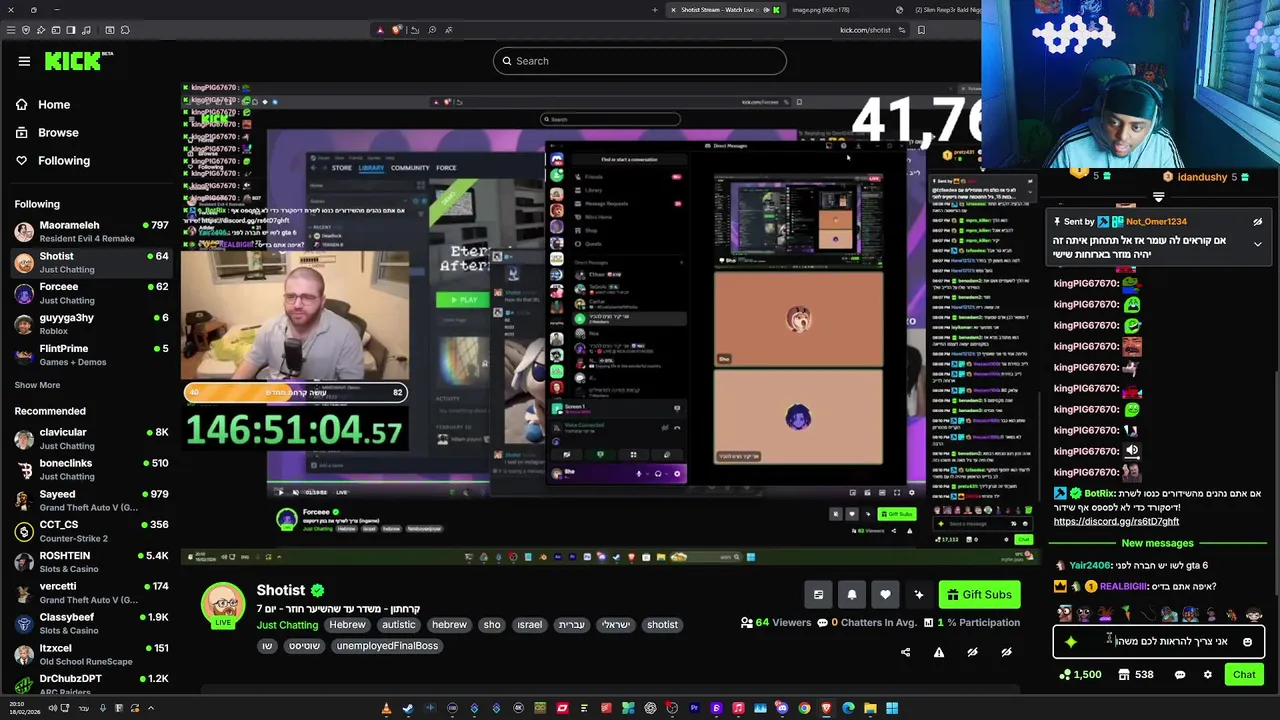Screen dimensions: 1280x720
Task: Open the Following page in sidebar
Action: click(x=64, y=161)
